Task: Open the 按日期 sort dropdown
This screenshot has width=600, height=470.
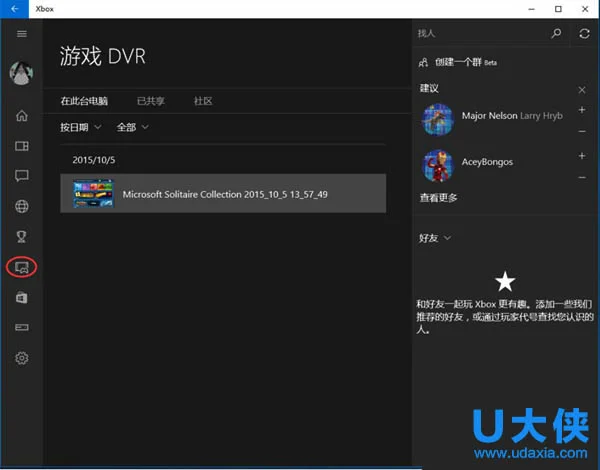Action: pyautogui.click(x=81, y=127)
